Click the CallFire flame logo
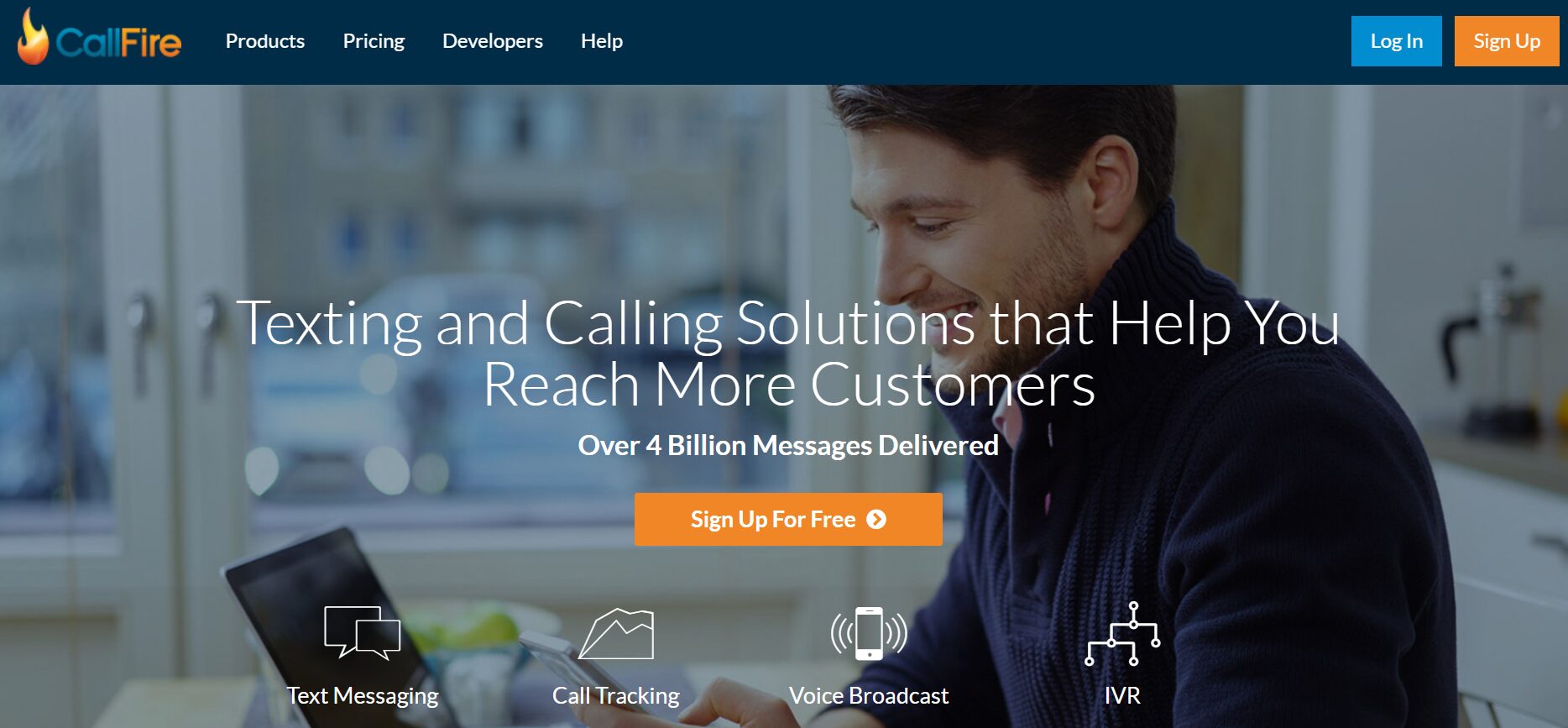 click(x=33, y=36)
